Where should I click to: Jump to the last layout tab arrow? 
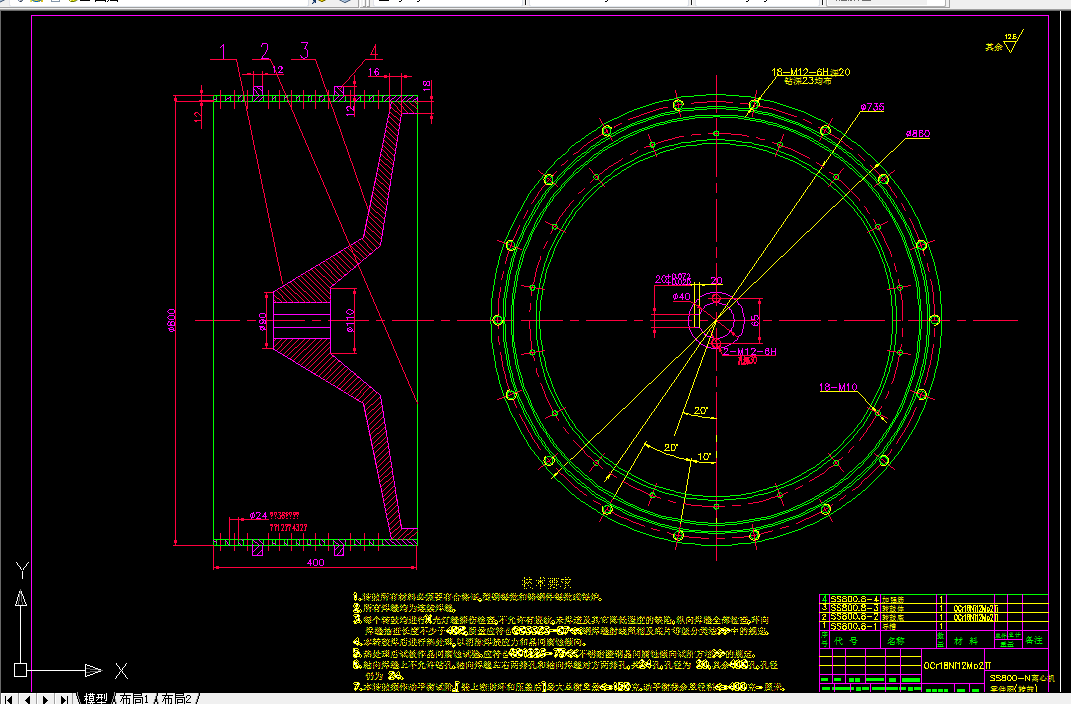[64, 699]
